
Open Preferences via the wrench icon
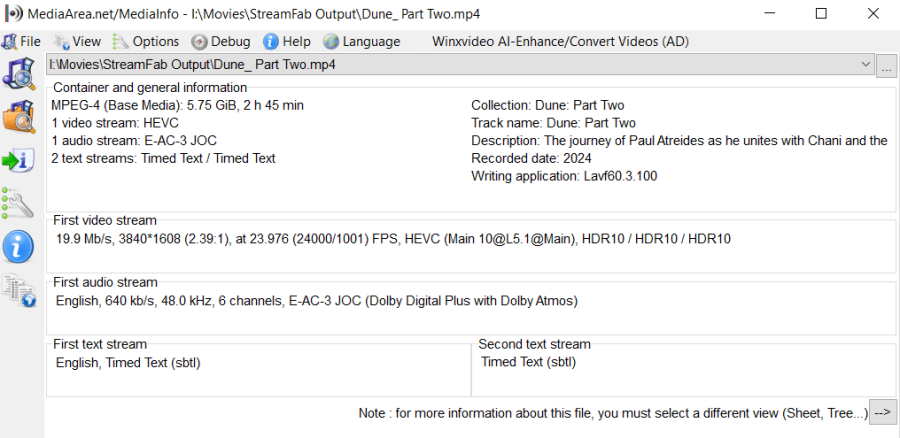(x=19, y=203)
